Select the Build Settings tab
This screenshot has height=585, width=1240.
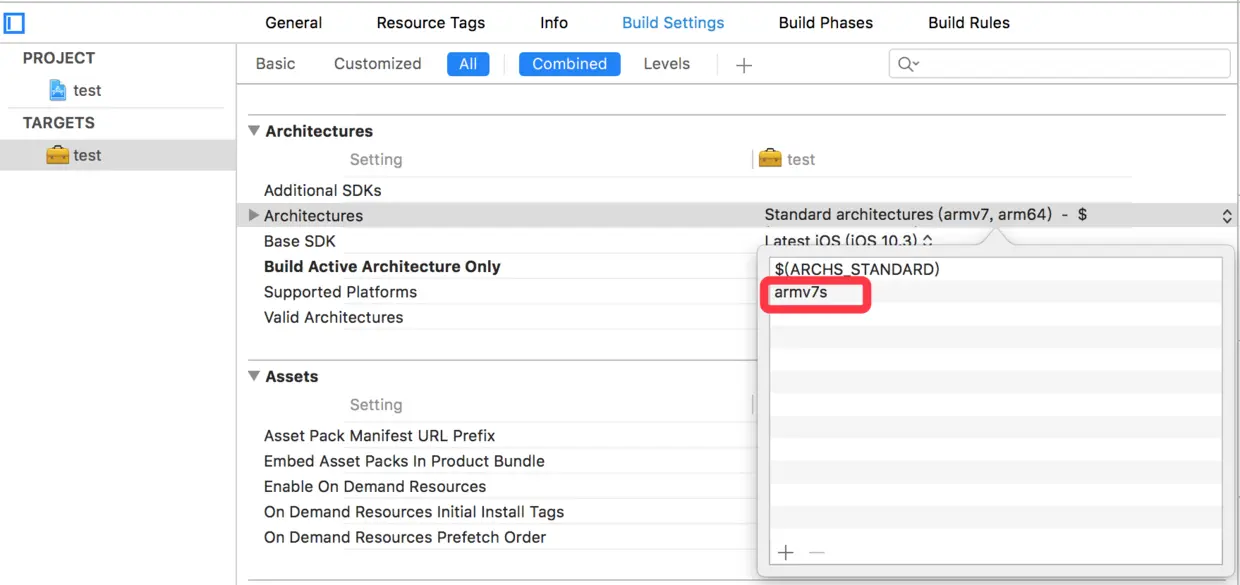(x=673, y=23)
